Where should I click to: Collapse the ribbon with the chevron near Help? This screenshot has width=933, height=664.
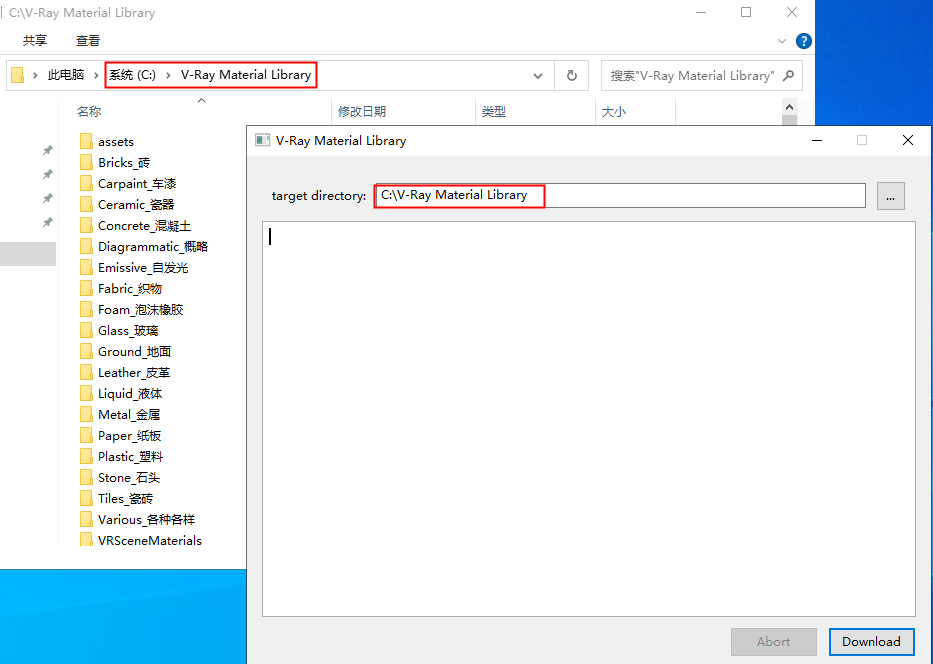click(782, 41)
